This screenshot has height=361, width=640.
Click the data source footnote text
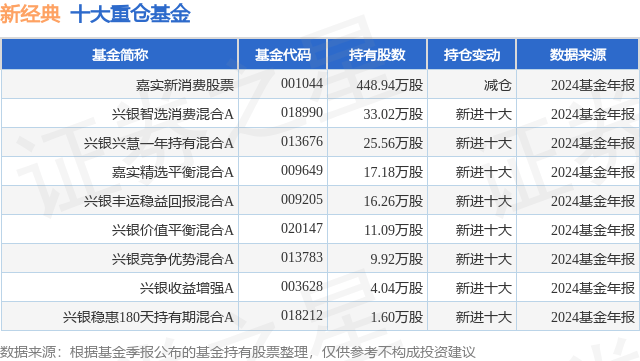[238, 352]
